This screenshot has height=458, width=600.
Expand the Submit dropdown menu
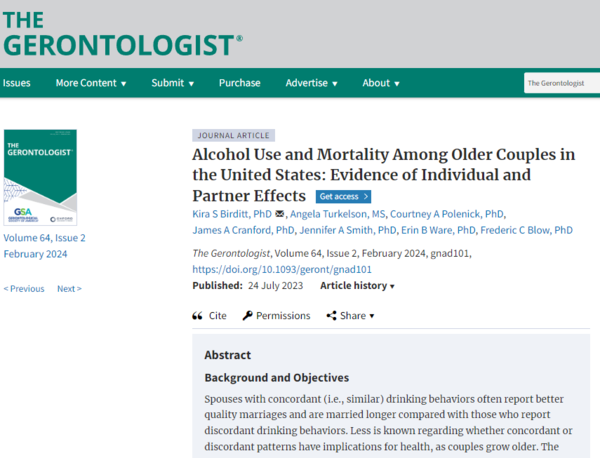tap(173, 83)
